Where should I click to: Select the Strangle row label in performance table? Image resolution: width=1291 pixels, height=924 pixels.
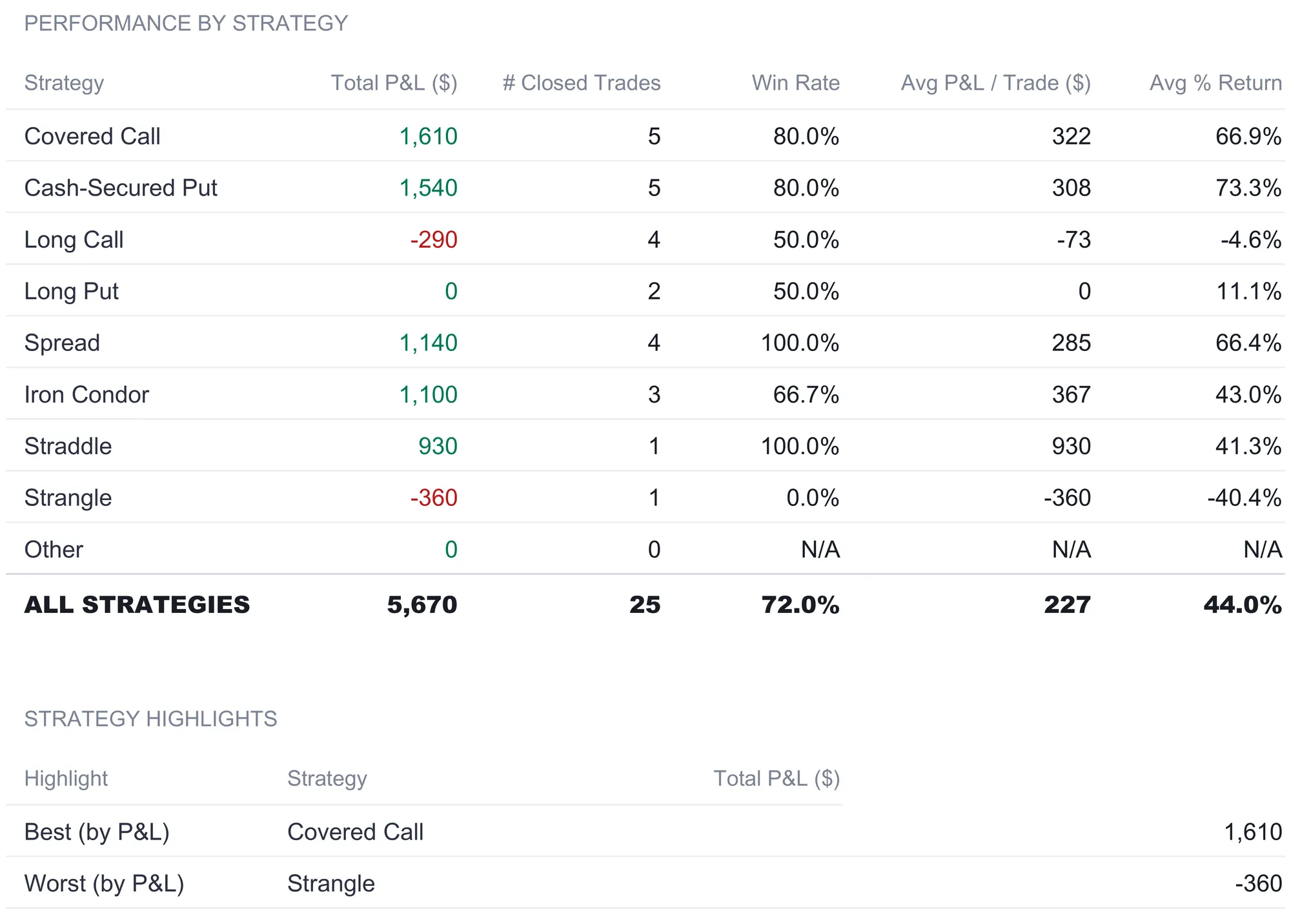pyautogui.click(x=68, y=498)
